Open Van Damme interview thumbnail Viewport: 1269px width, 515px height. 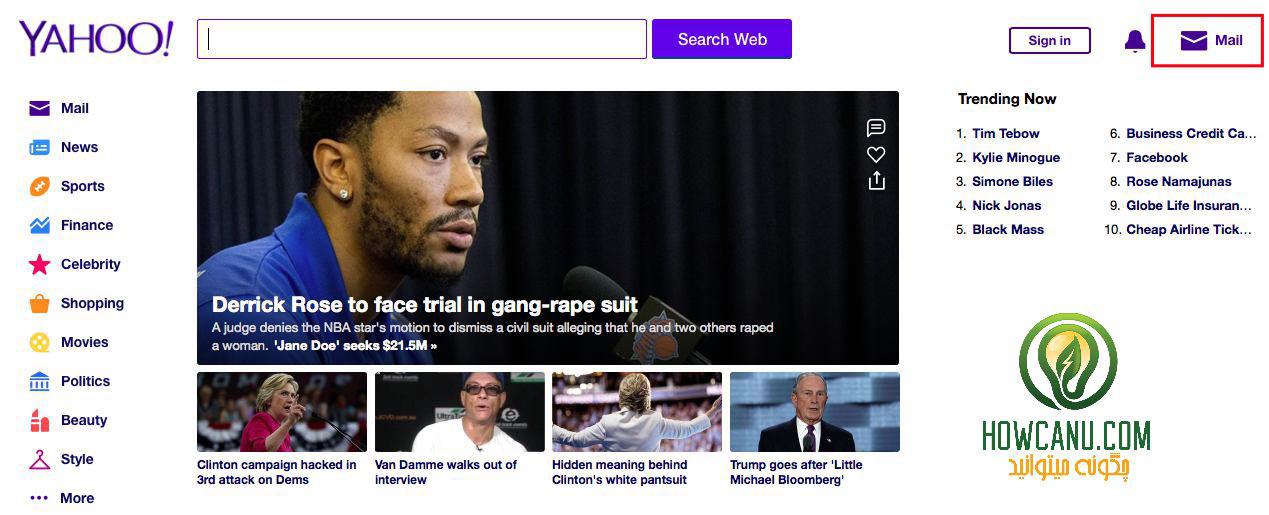[460, 412]
